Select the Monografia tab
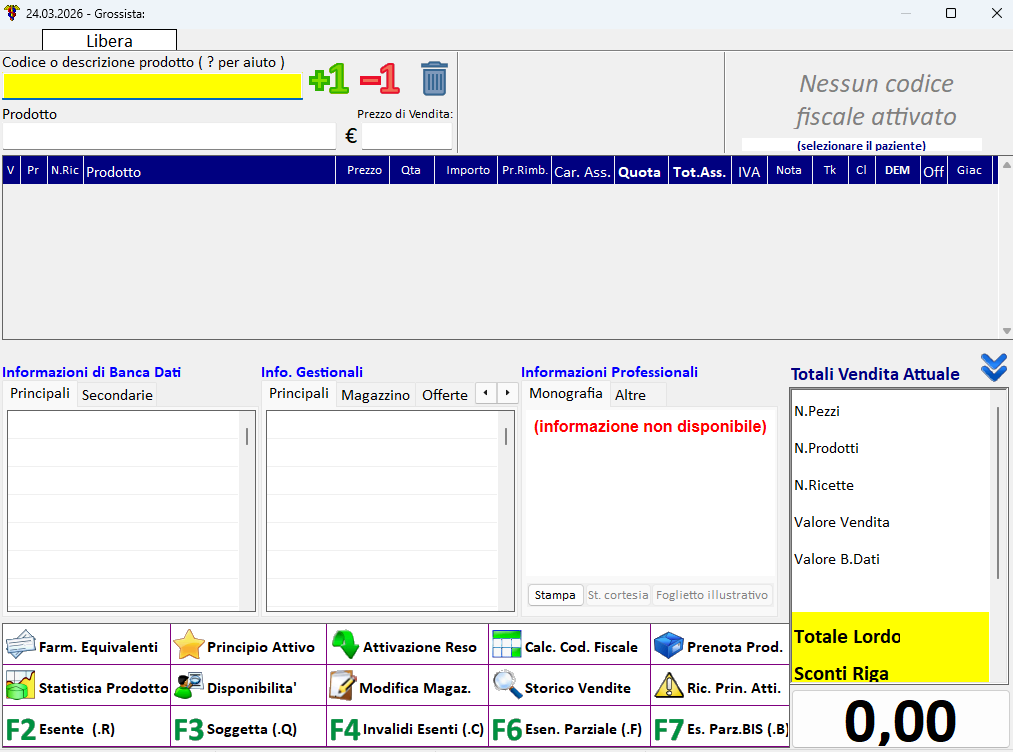Image resolution: width=1013 pixels, height=752 pixels. (565, 393)
